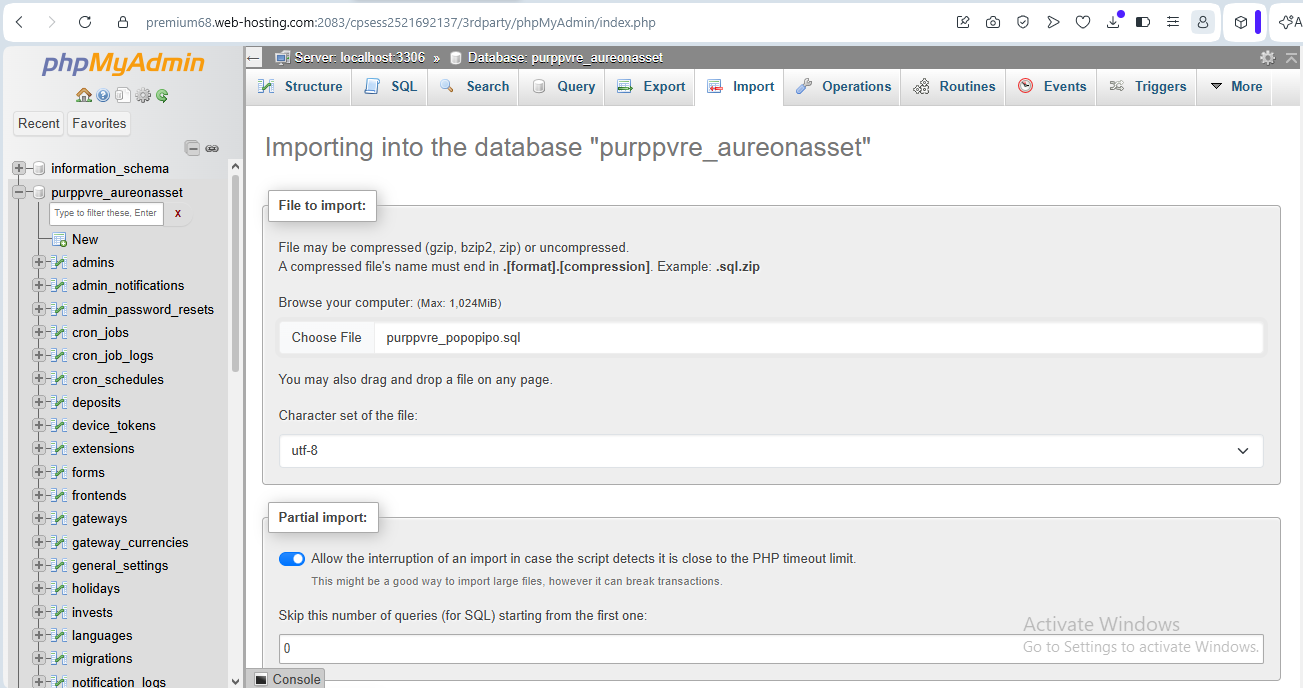The height and width of the screenshot is (688, 1303).
Task: Open the migrations table
Action: tap(102, 658)
